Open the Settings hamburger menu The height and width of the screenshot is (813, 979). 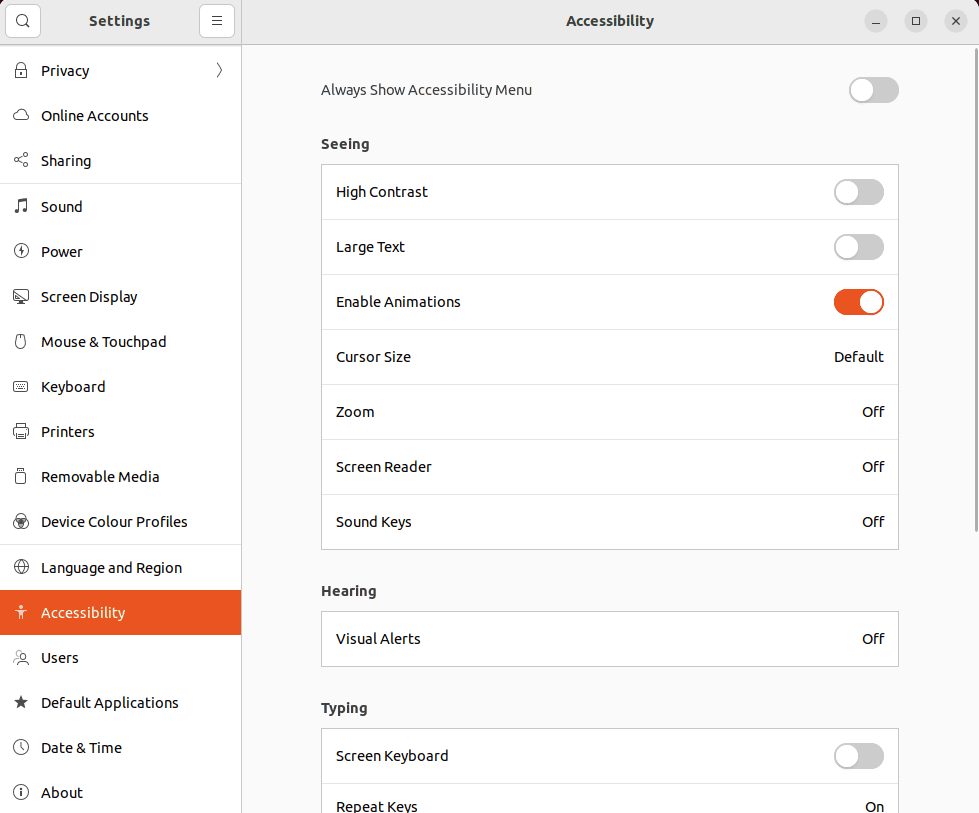(217, 21)
